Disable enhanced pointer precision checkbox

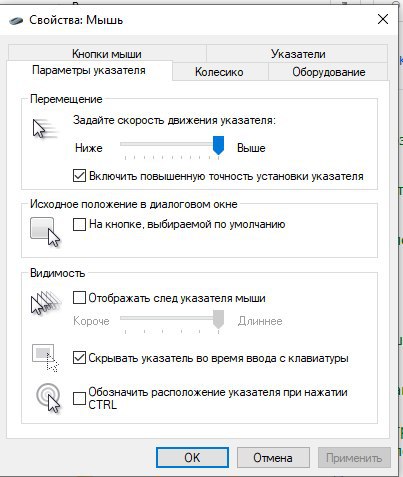[79, 176]
